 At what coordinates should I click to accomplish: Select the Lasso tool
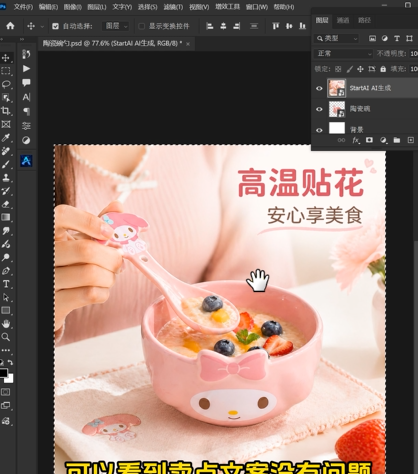click(6, 84)
